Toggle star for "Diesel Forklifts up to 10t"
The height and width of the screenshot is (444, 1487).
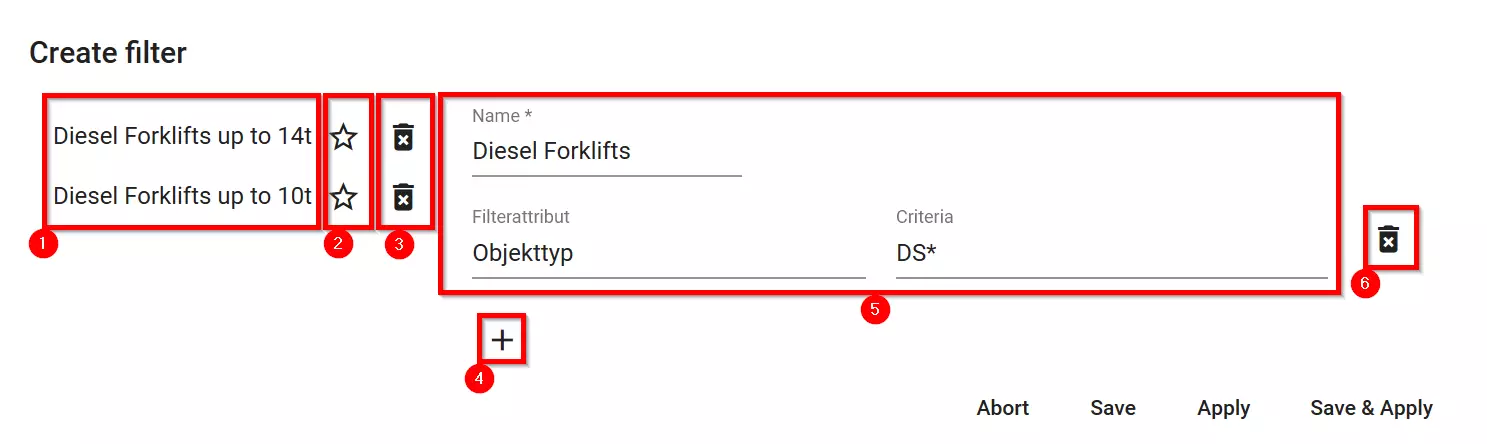pyautogui.click(x=344, y=197)
